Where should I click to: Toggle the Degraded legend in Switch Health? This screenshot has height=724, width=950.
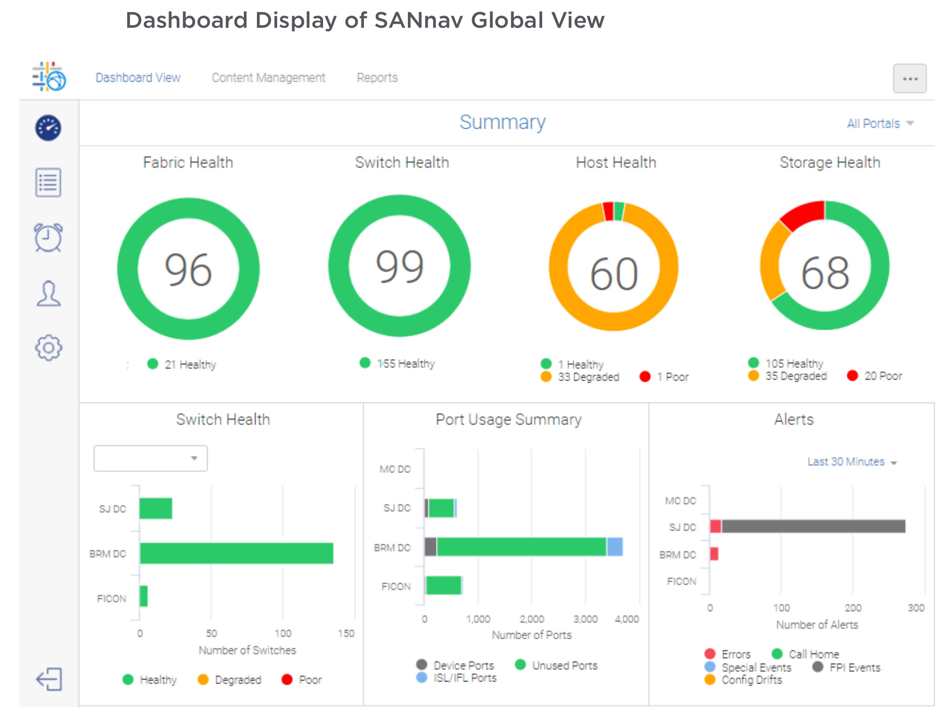230,680
